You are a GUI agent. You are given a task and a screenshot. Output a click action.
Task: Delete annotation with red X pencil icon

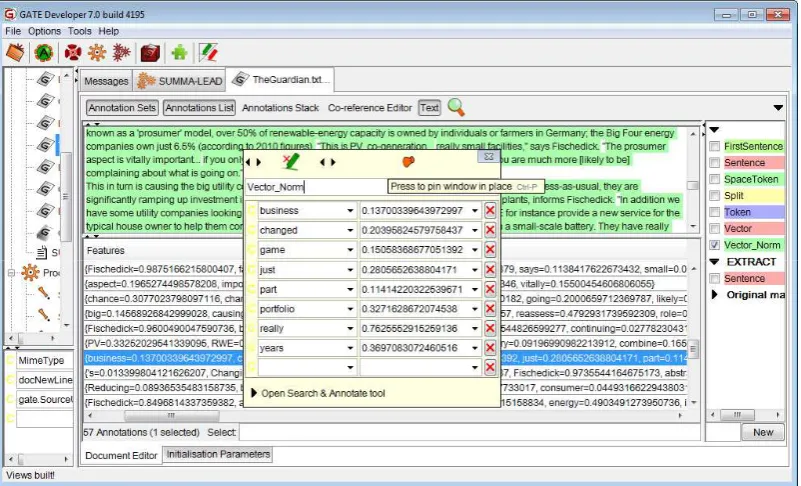coord(291,162)
